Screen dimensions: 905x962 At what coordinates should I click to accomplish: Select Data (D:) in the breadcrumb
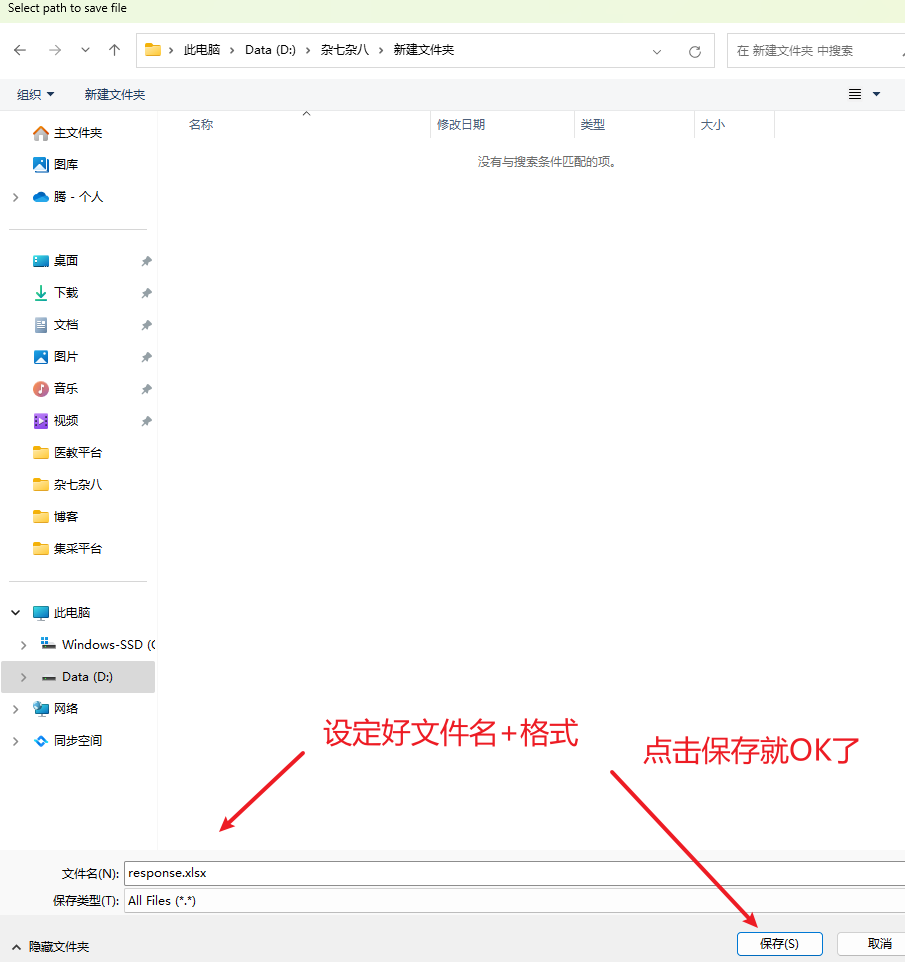(x=270, y=50)
